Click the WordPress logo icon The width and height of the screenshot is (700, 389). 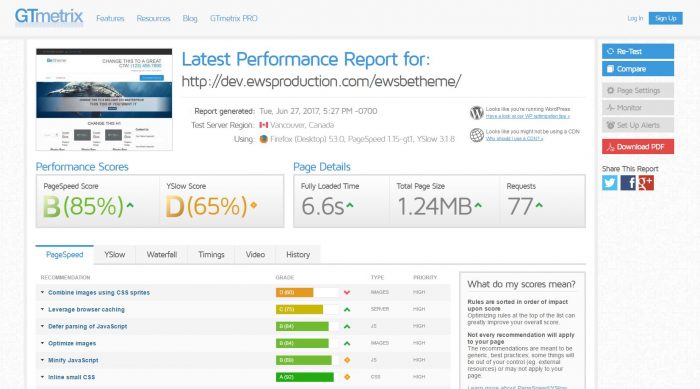point(477,113)
